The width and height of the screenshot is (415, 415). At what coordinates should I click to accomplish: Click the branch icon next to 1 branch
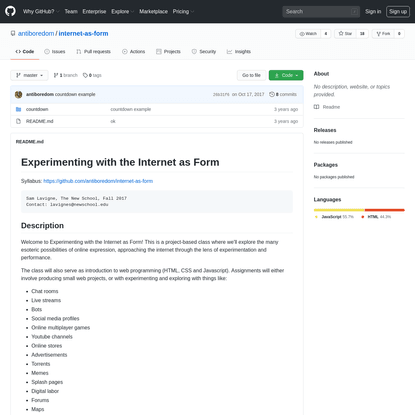click(x=56, y=75)
